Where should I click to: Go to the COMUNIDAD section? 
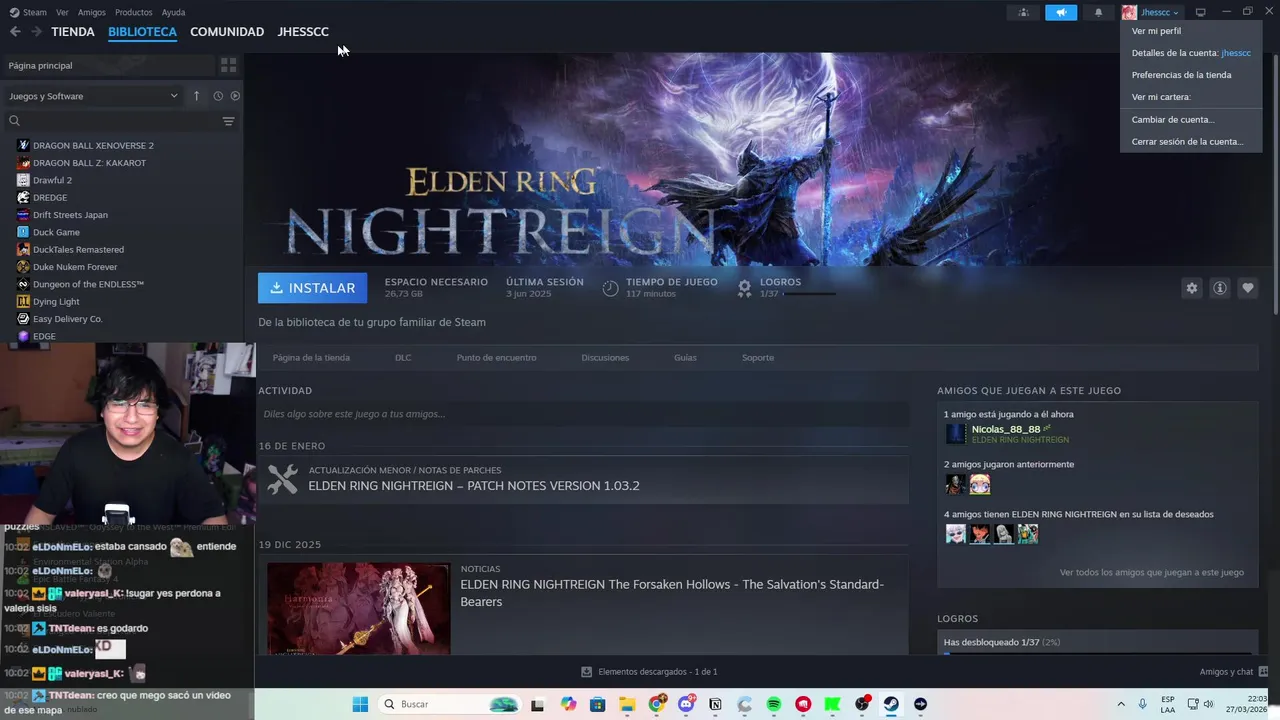tap(227, 32)
